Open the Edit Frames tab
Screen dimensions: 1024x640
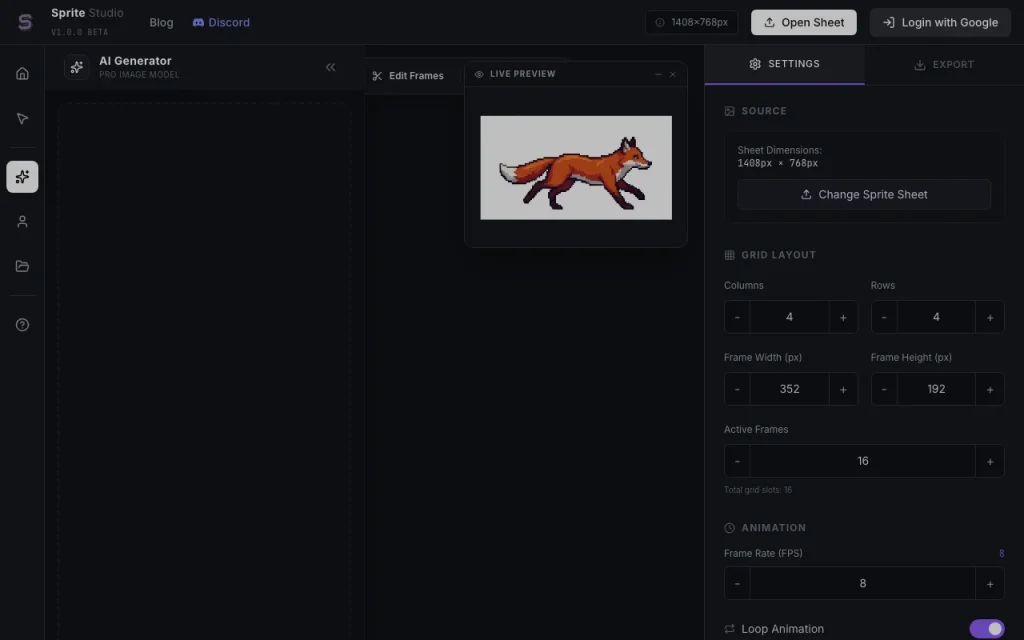[x=408, y=76]
